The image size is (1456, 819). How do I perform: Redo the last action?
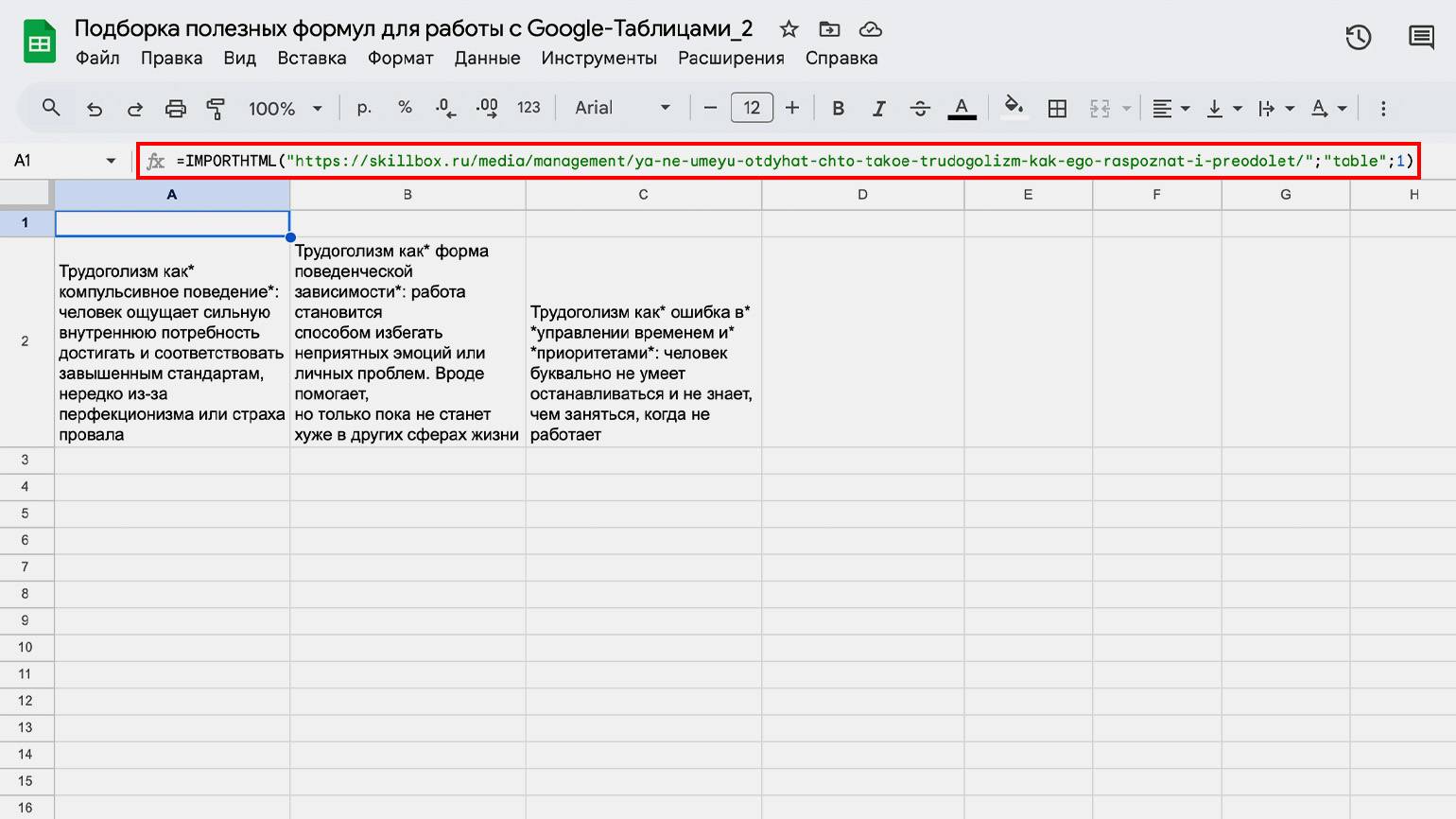click(x=135, y=109)
